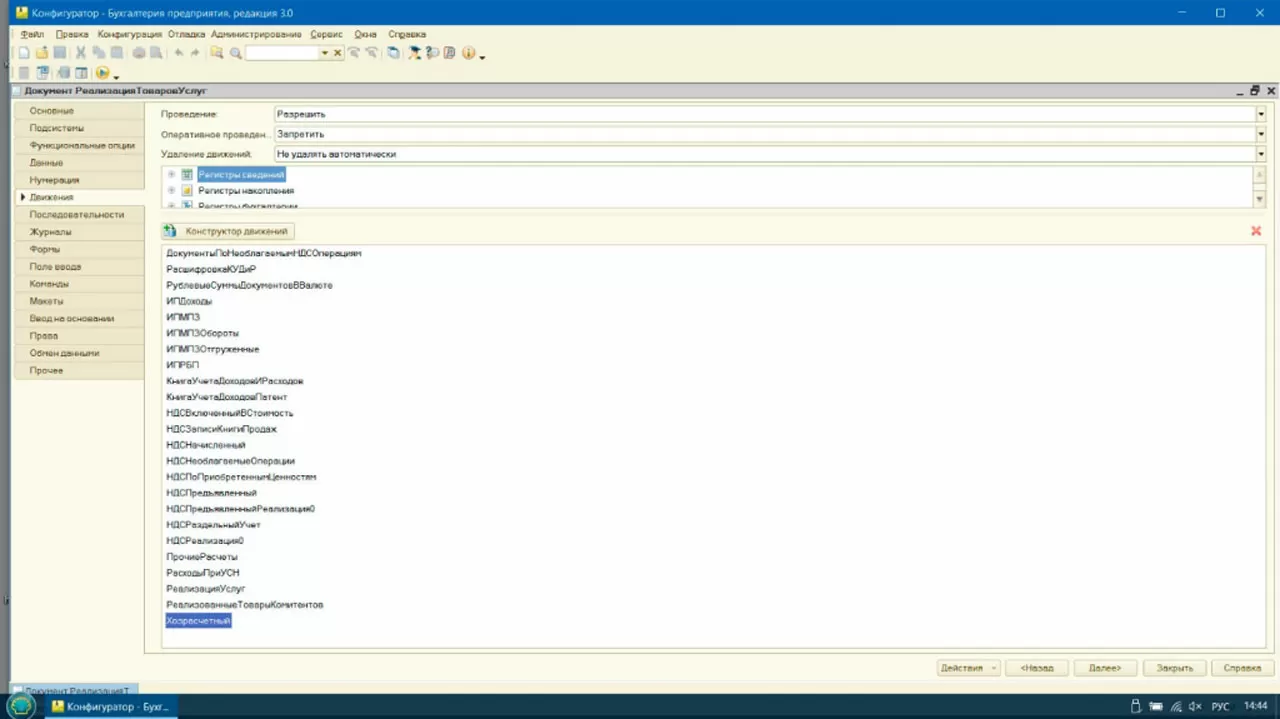The image size is (1280, 719).
Task: Click the New document toolbar icon
Action: pos(24,53)
